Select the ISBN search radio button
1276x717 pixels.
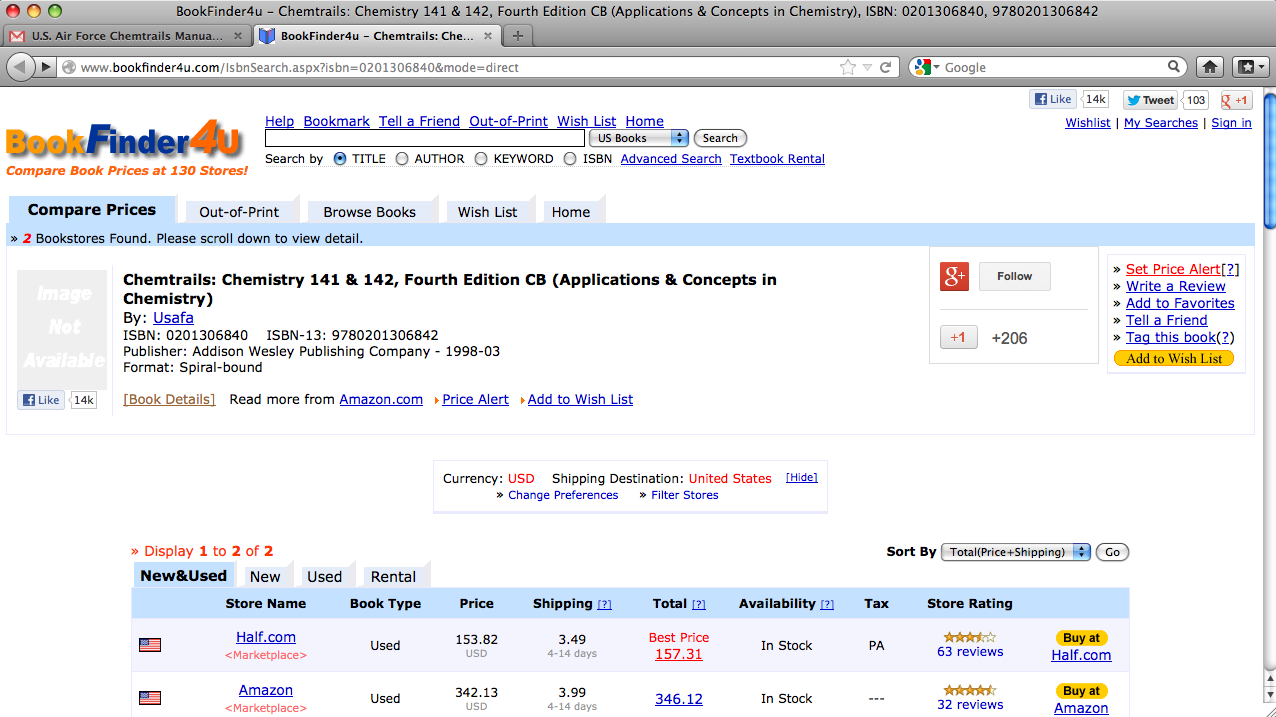570,158
